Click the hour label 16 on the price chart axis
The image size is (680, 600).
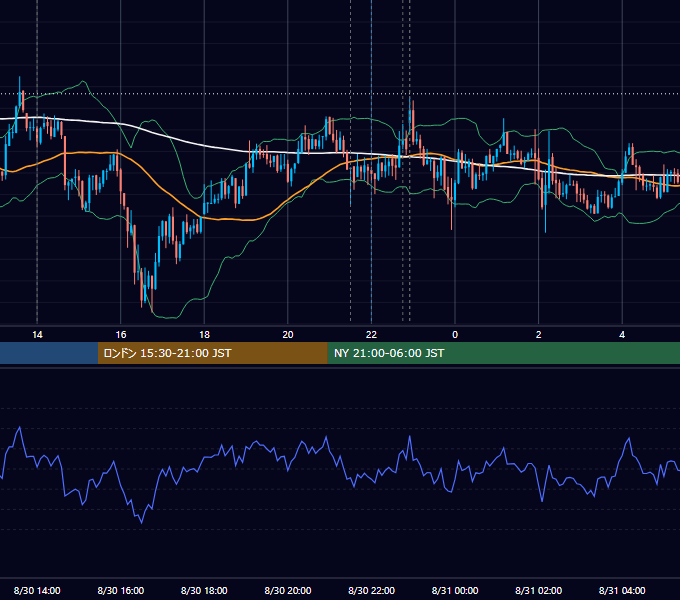[121, 335]
